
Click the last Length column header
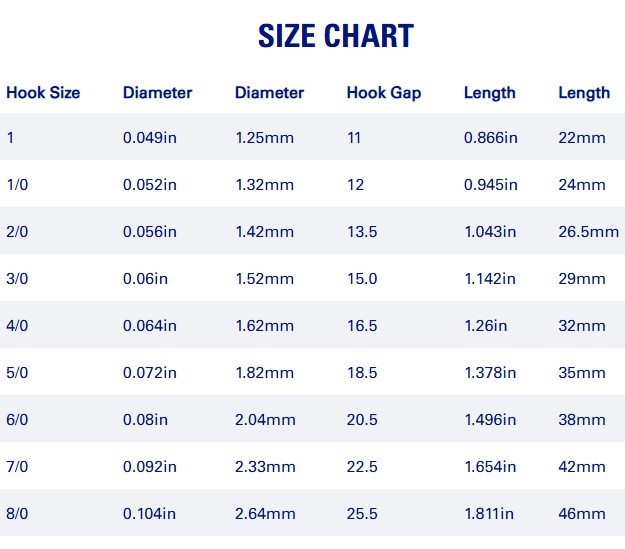tap(584, 93)
